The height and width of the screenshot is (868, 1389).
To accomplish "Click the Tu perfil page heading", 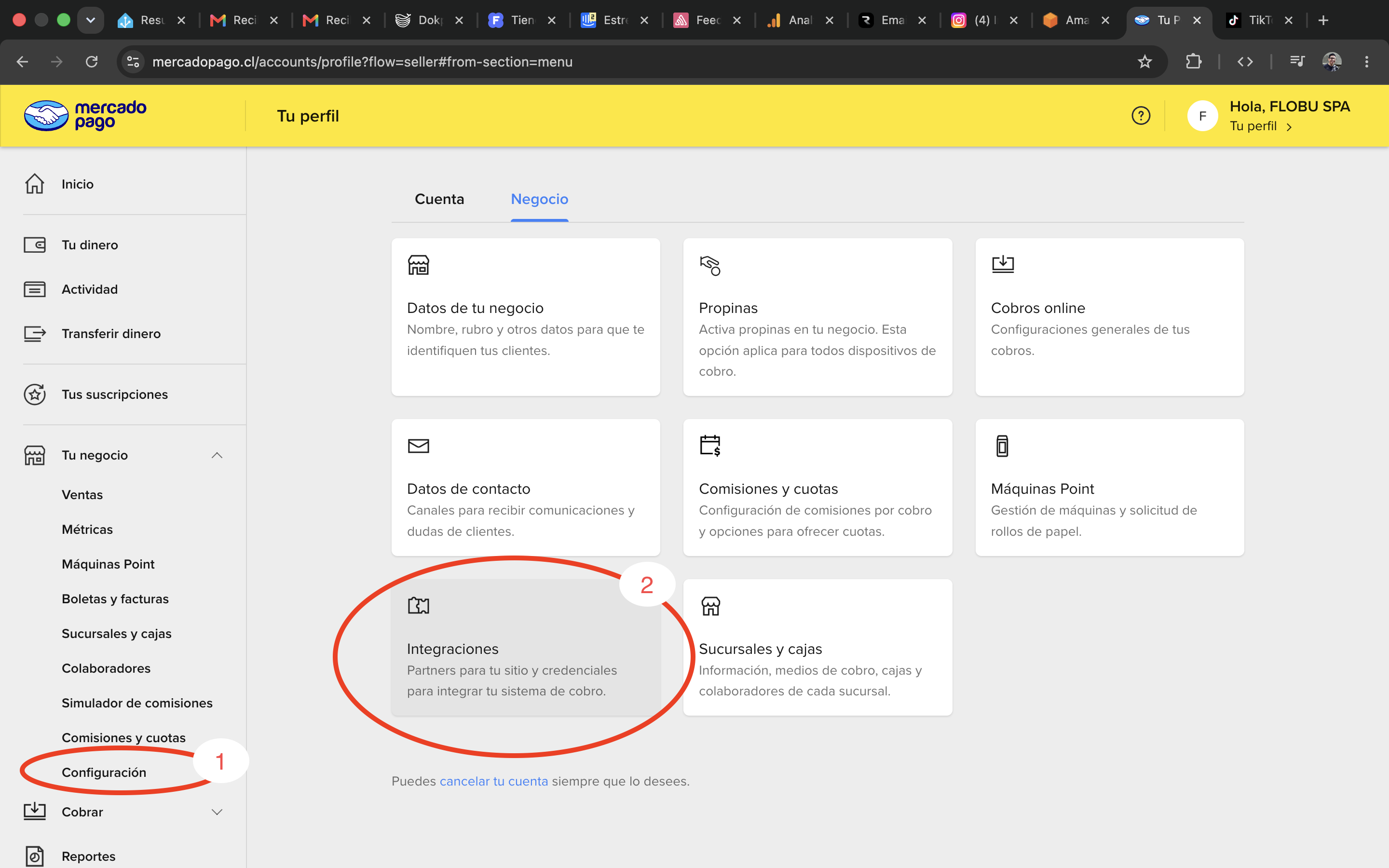I will pos(308,116).
